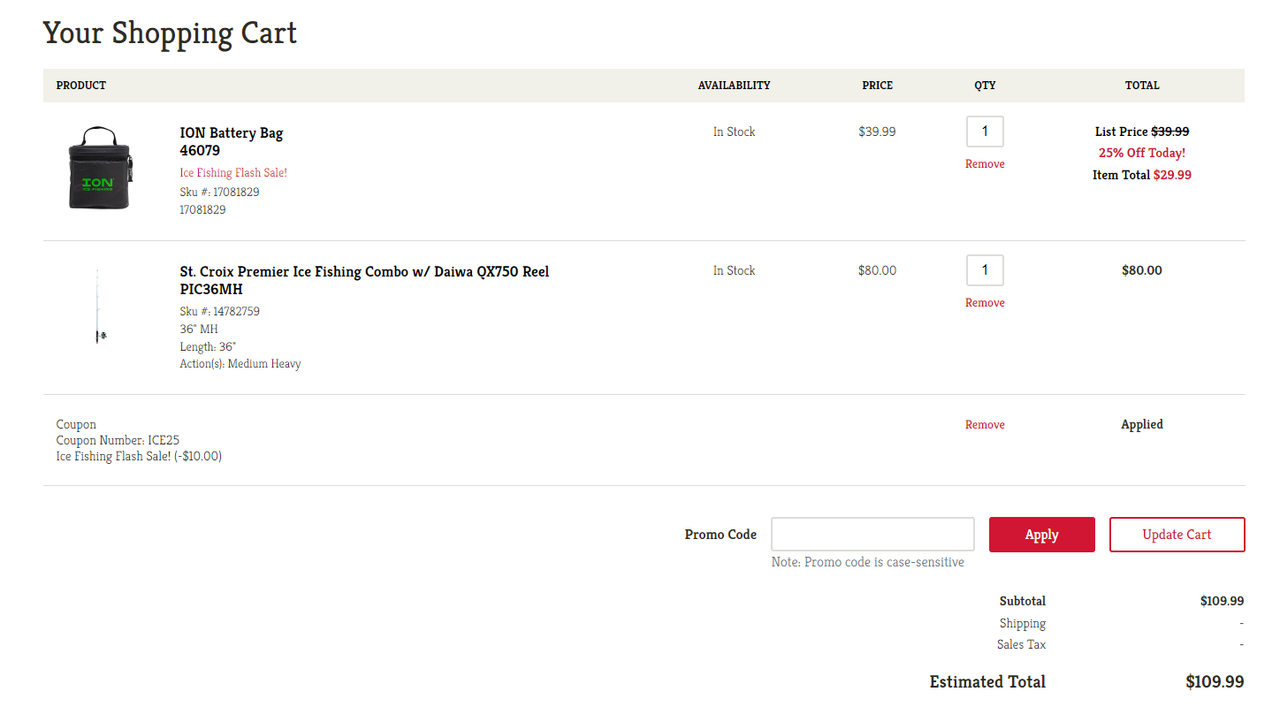Select the Sku #: 14782759 text
This screenshot has height=713, width=1280.
[220, 311]
